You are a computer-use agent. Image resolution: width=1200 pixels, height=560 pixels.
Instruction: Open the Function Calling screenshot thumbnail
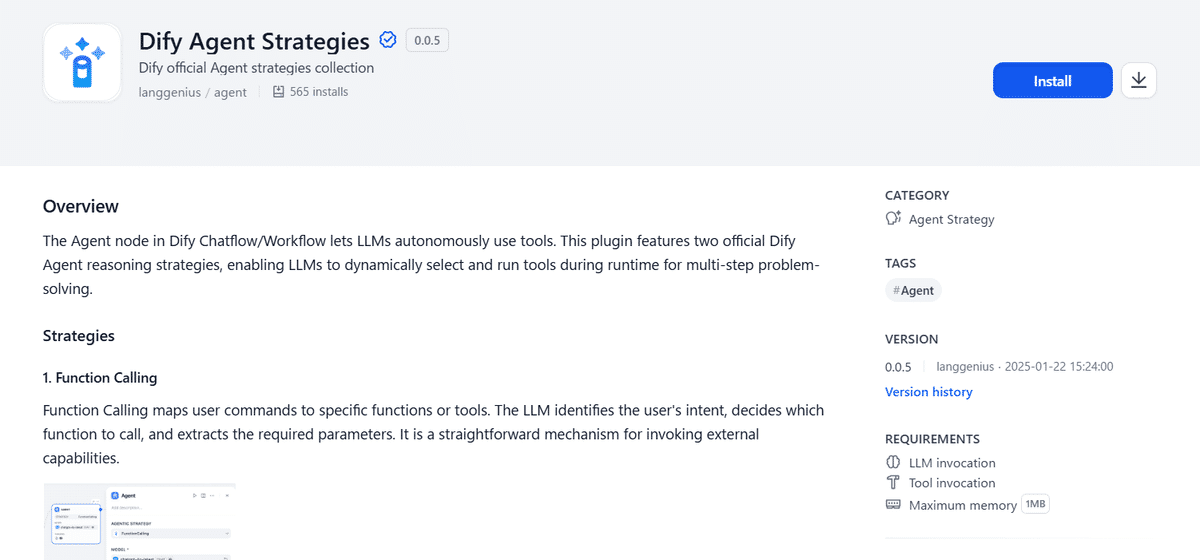click(140, 521)
